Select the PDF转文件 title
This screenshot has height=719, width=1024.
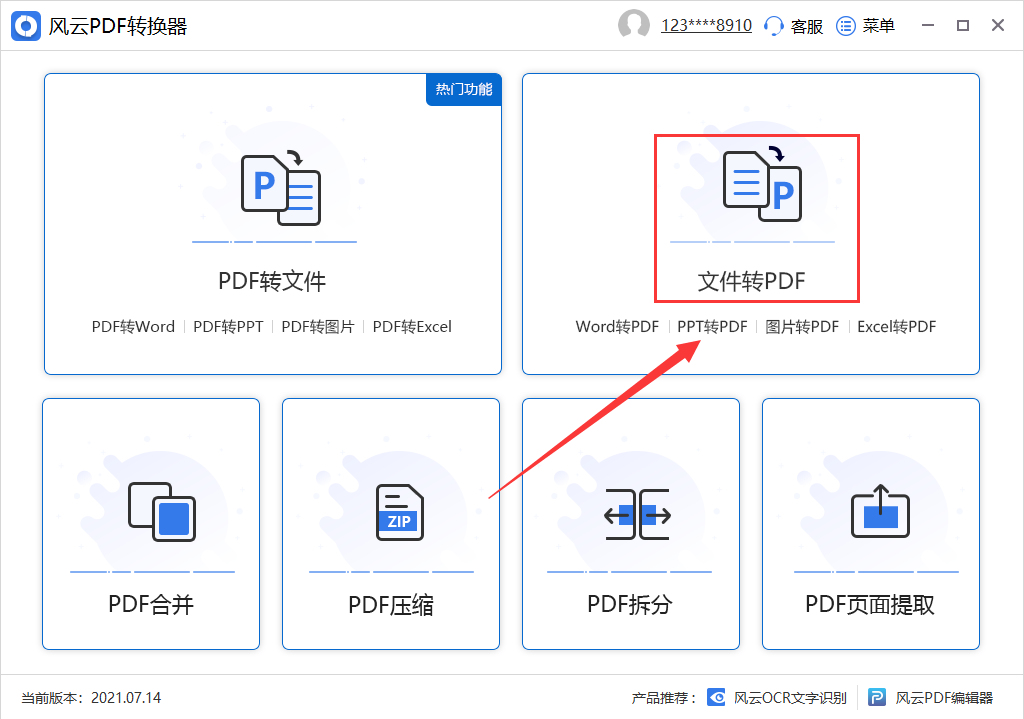[272, 281]
